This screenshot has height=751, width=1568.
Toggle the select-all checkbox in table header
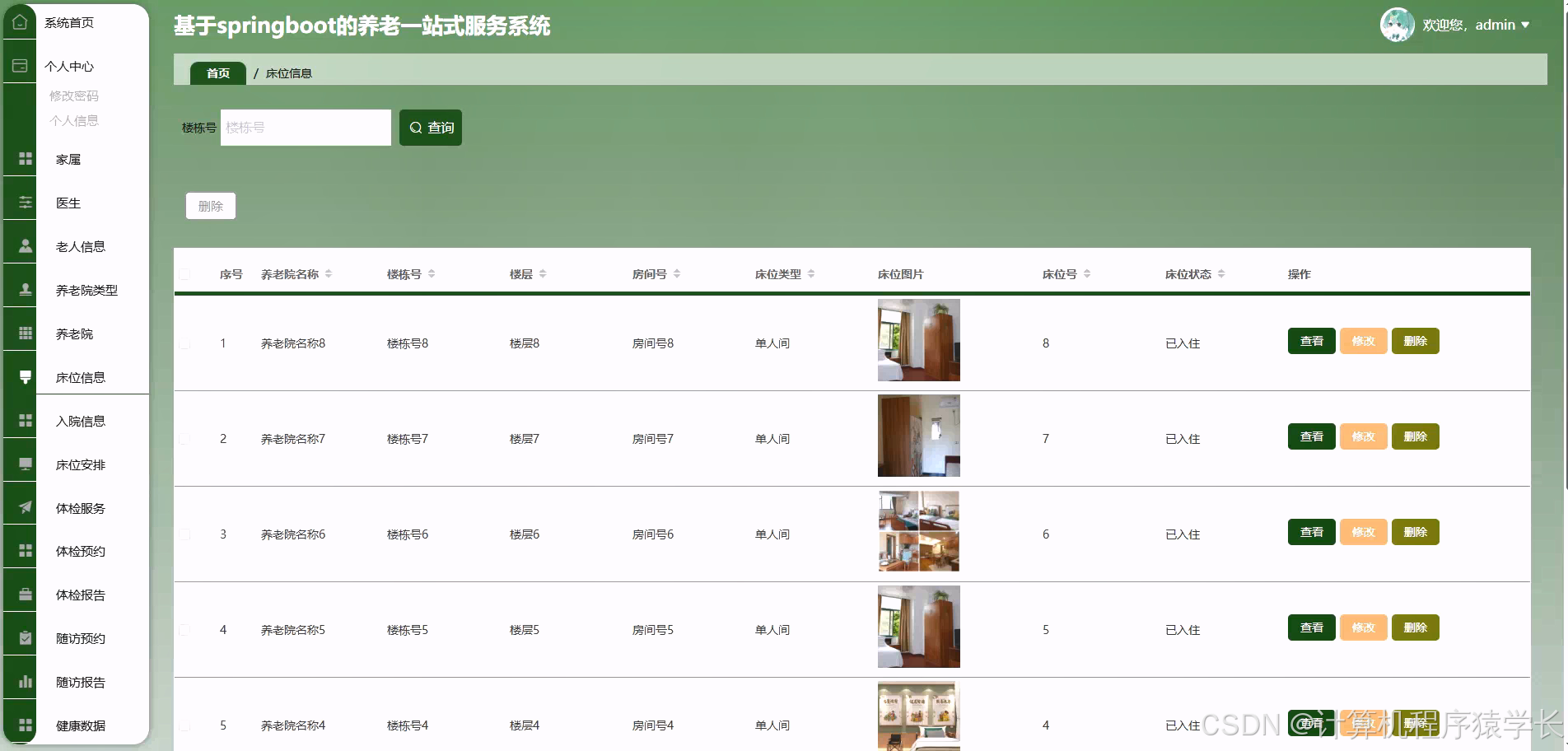point(184,274)
